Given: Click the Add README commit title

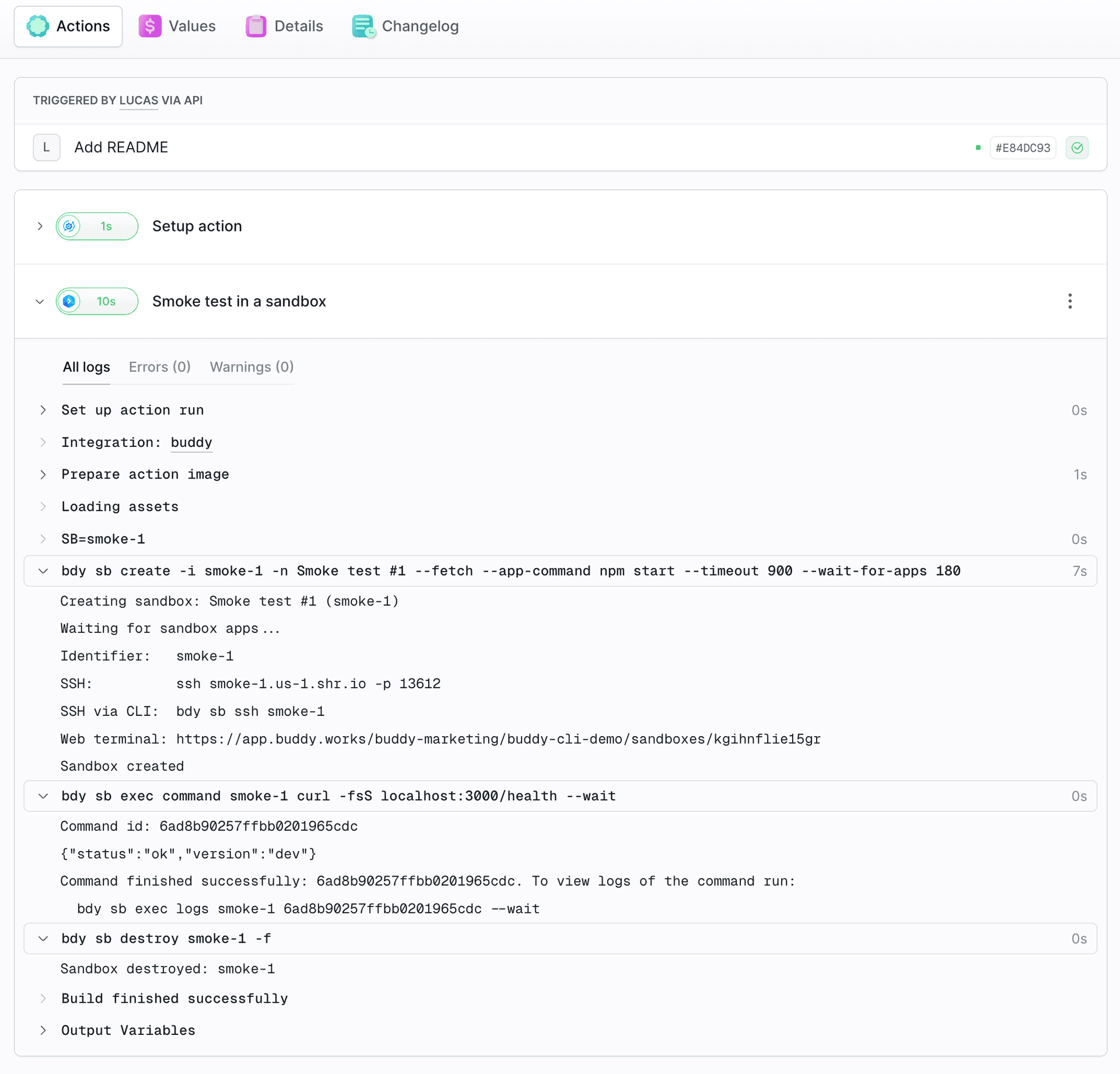Looking at the screenshot, I should (121, 148).
